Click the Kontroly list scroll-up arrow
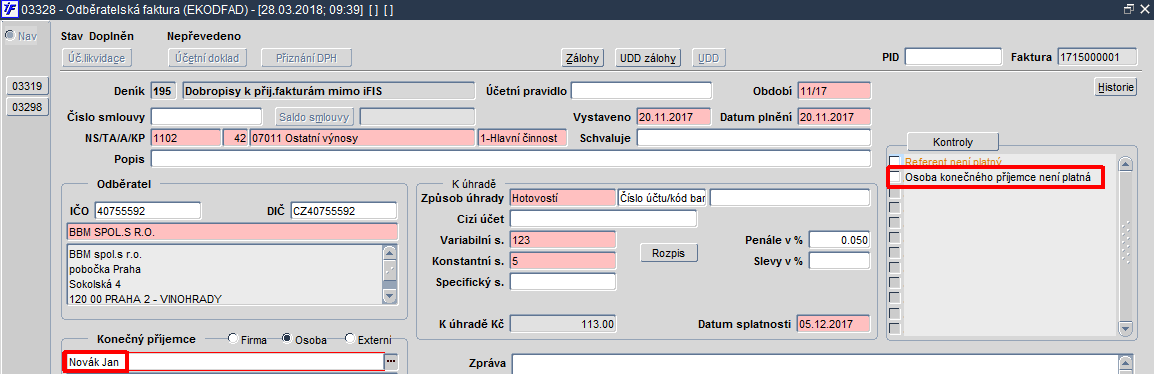The width and height of the screenshot is (1154, 374). (1124, 163)
